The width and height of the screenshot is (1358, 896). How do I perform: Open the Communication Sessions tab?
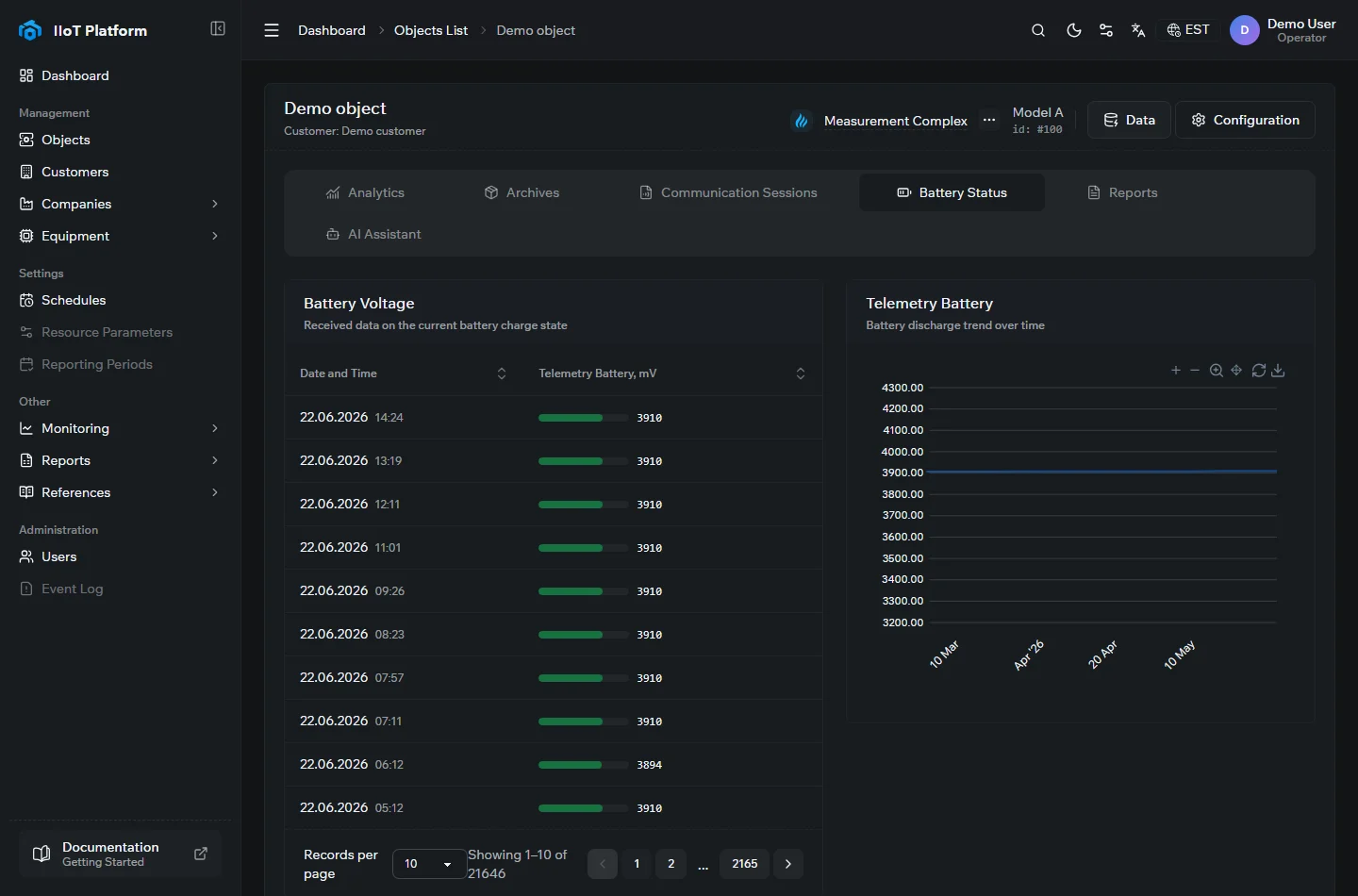[728, 192]
